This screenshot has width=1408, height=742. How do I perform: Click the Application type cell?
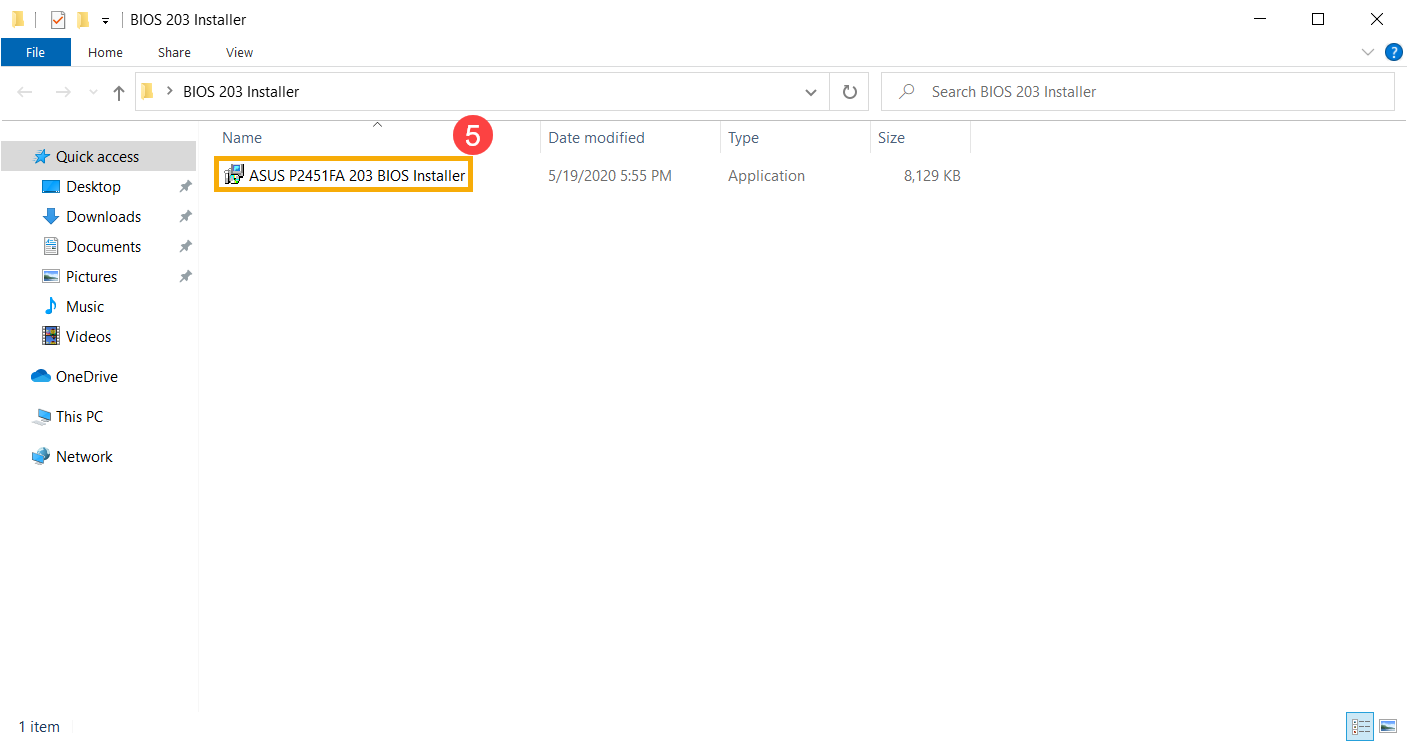click(766, 176)
